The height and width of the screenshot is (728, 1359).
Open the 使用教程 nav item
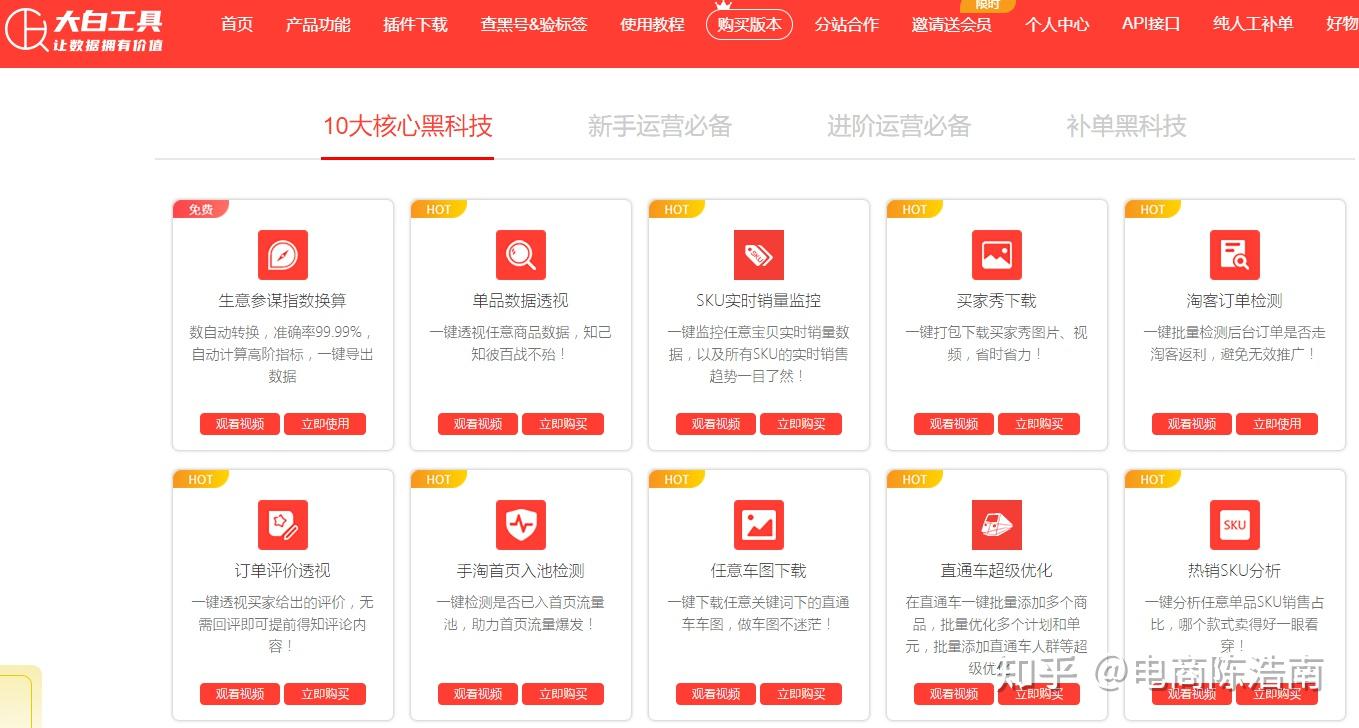coord(652,24)
